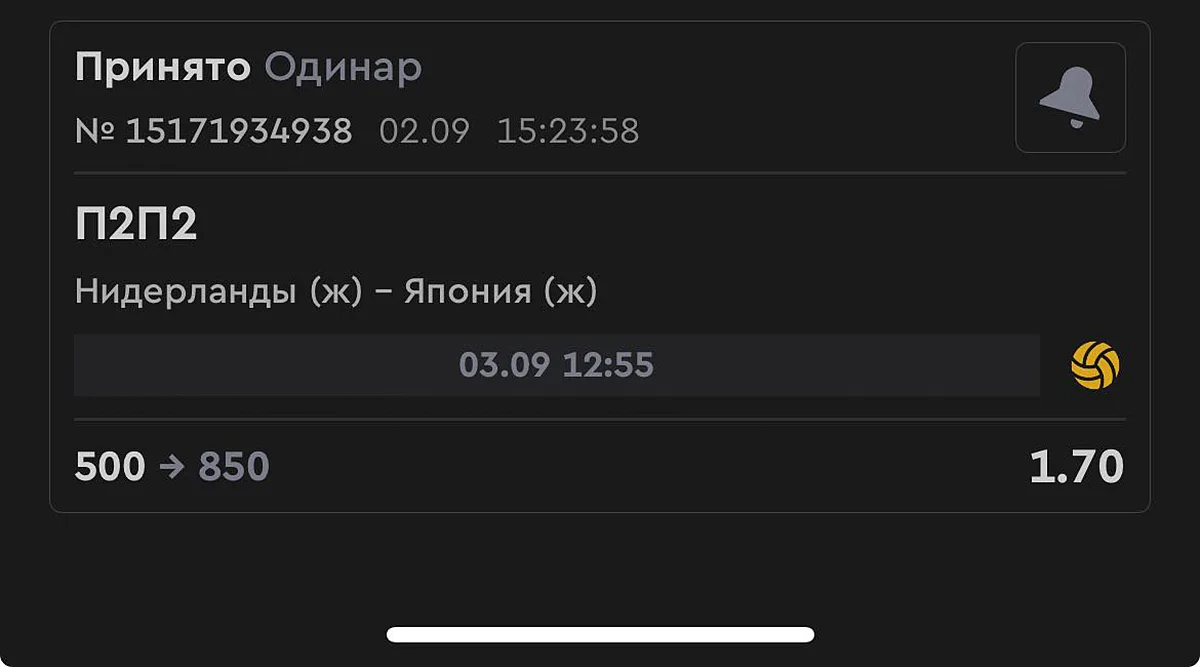Select the Одинар bet type label
Image resolution: width=1200 pixels, height=667 pixels.
(x=343, y=68)
